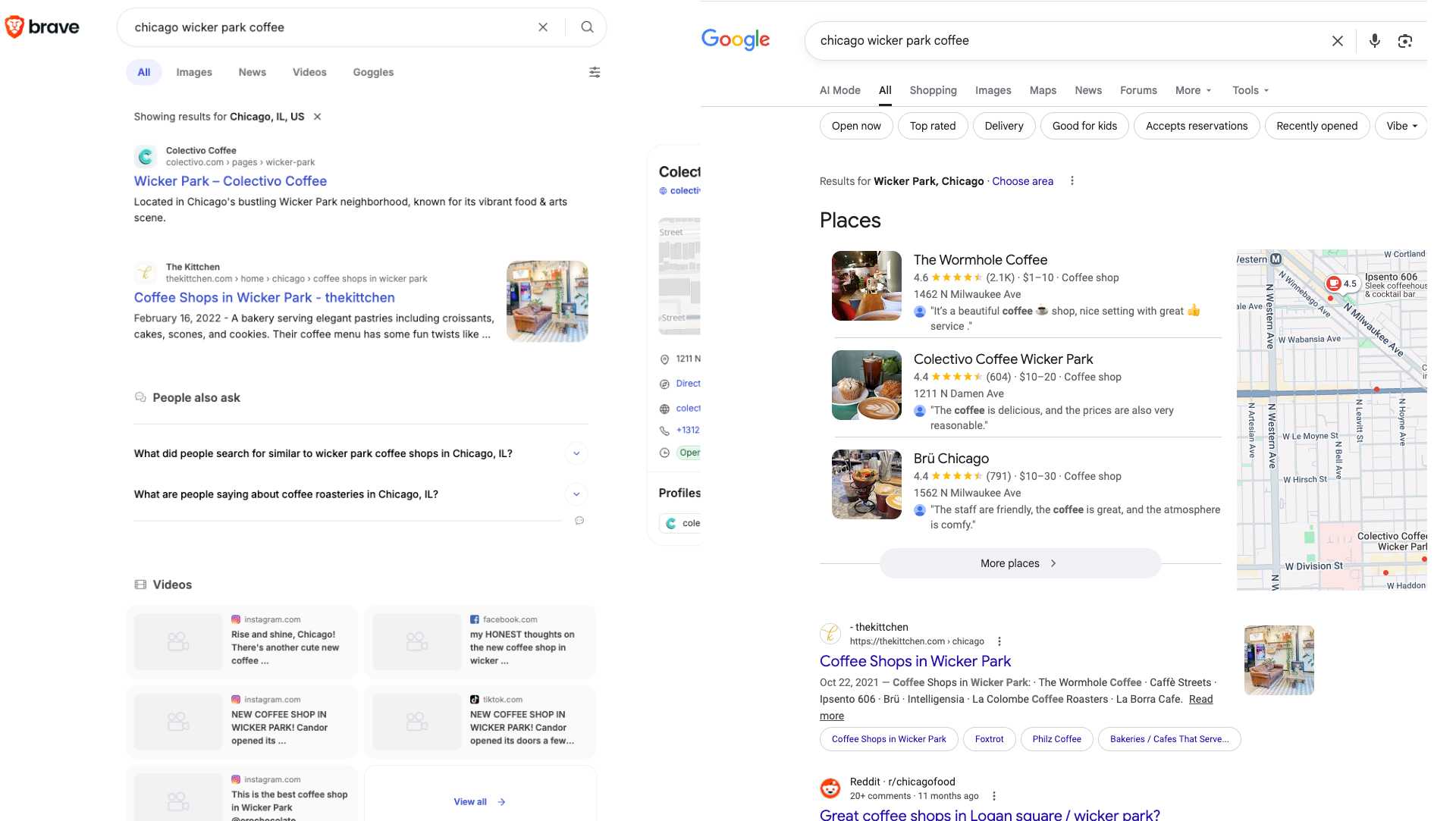Open Brave Goggles tab

(x=373, y=72)
